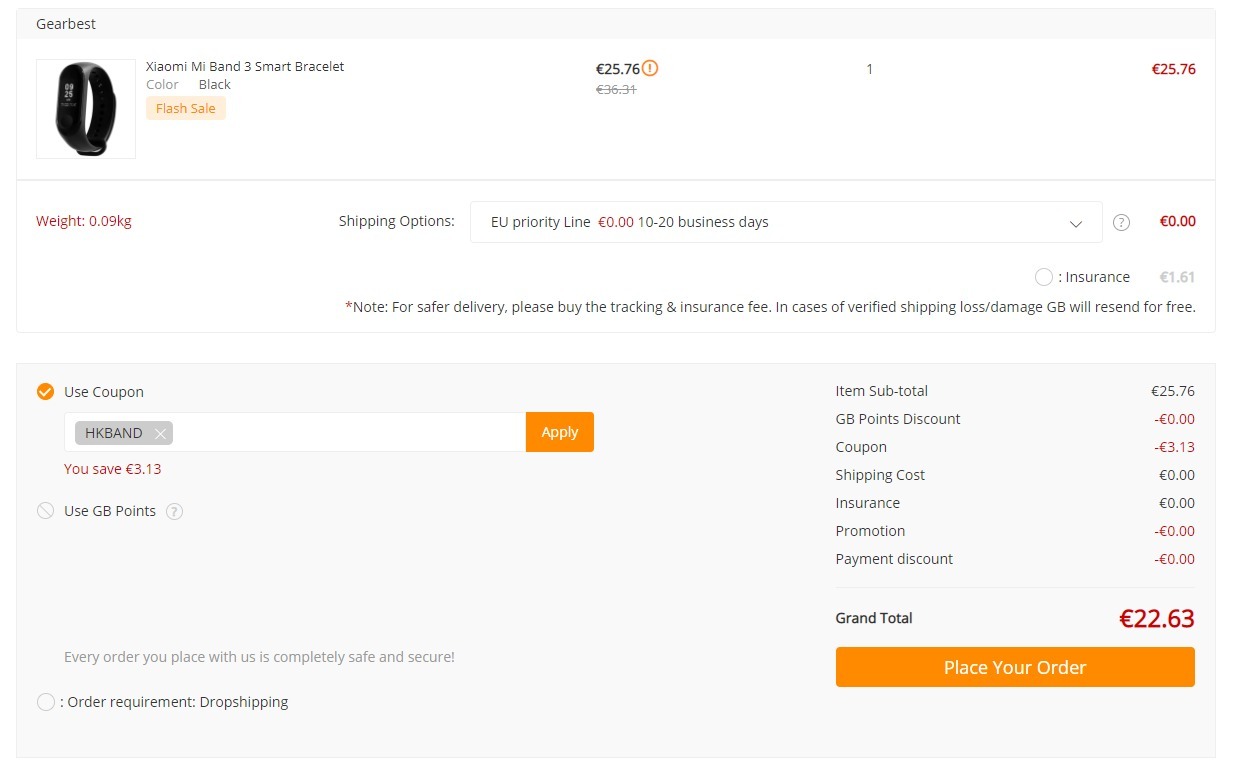Select the Insurance radio option
This screenshot has height=780, width=1250.
[x=1044, y=277]
